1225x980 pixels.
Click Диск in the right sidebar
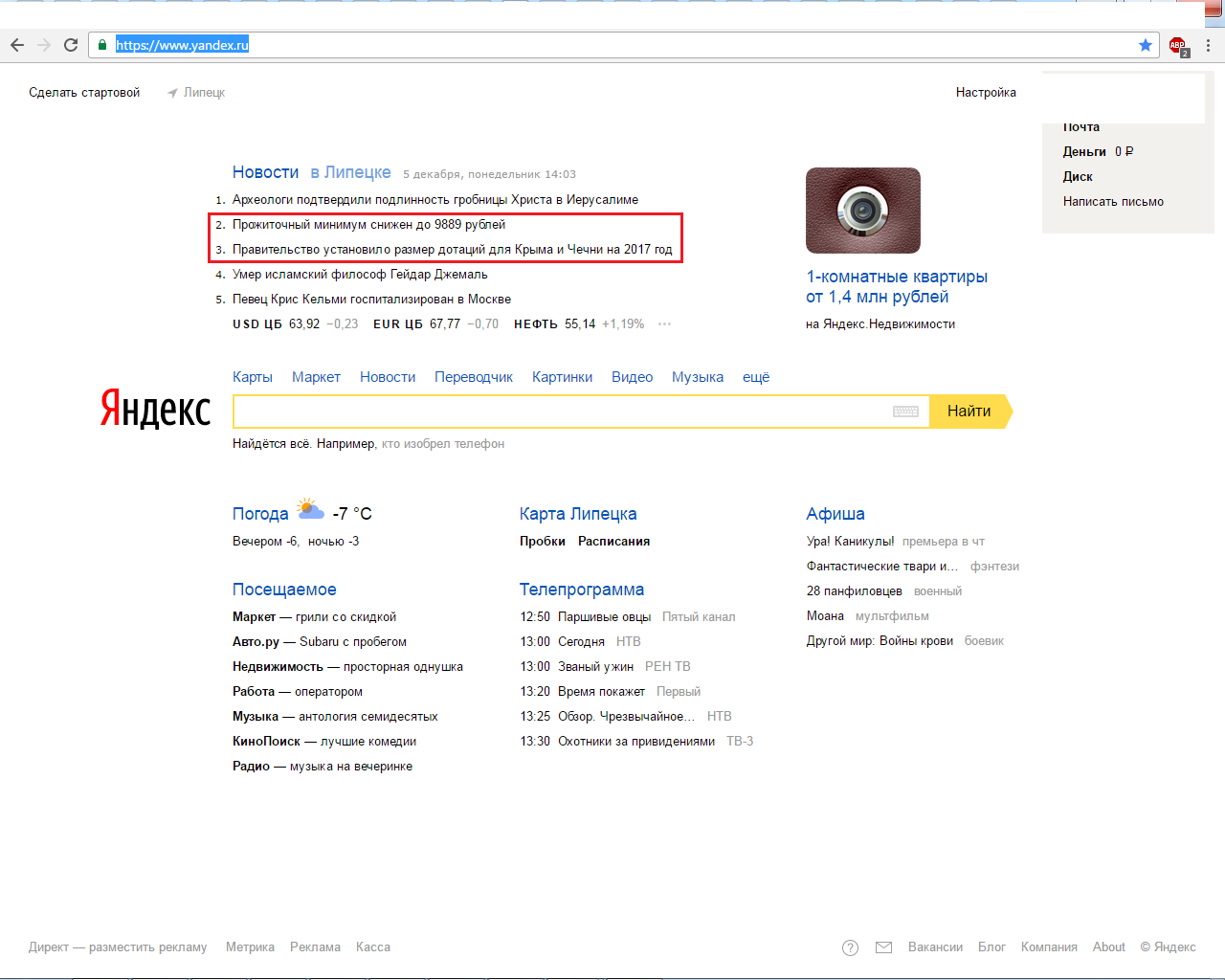point(1078,177)
